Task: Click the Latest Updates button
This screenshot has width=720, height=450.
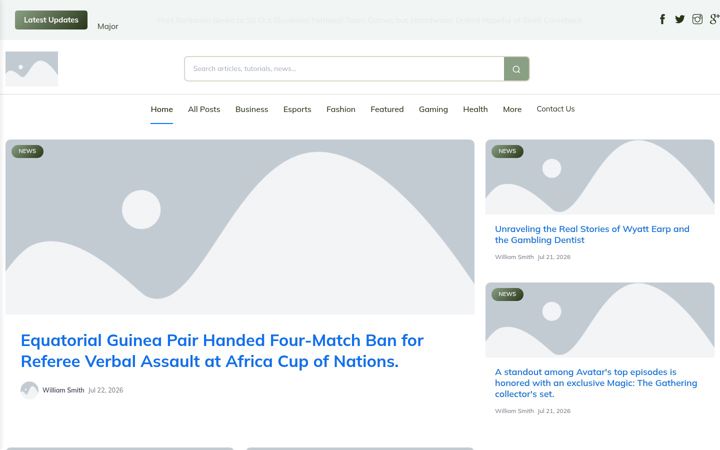Action: (51, 20)
